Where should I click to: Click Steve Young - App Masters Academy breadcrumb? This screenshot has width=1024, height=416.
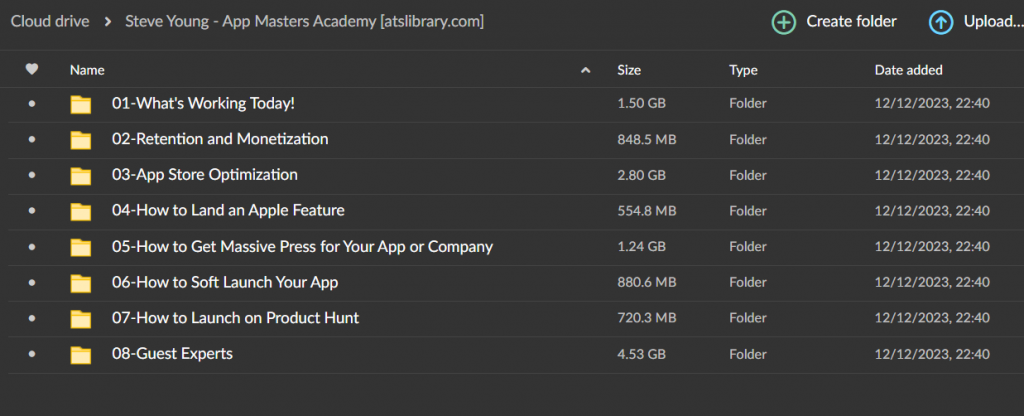coord(304,22)
